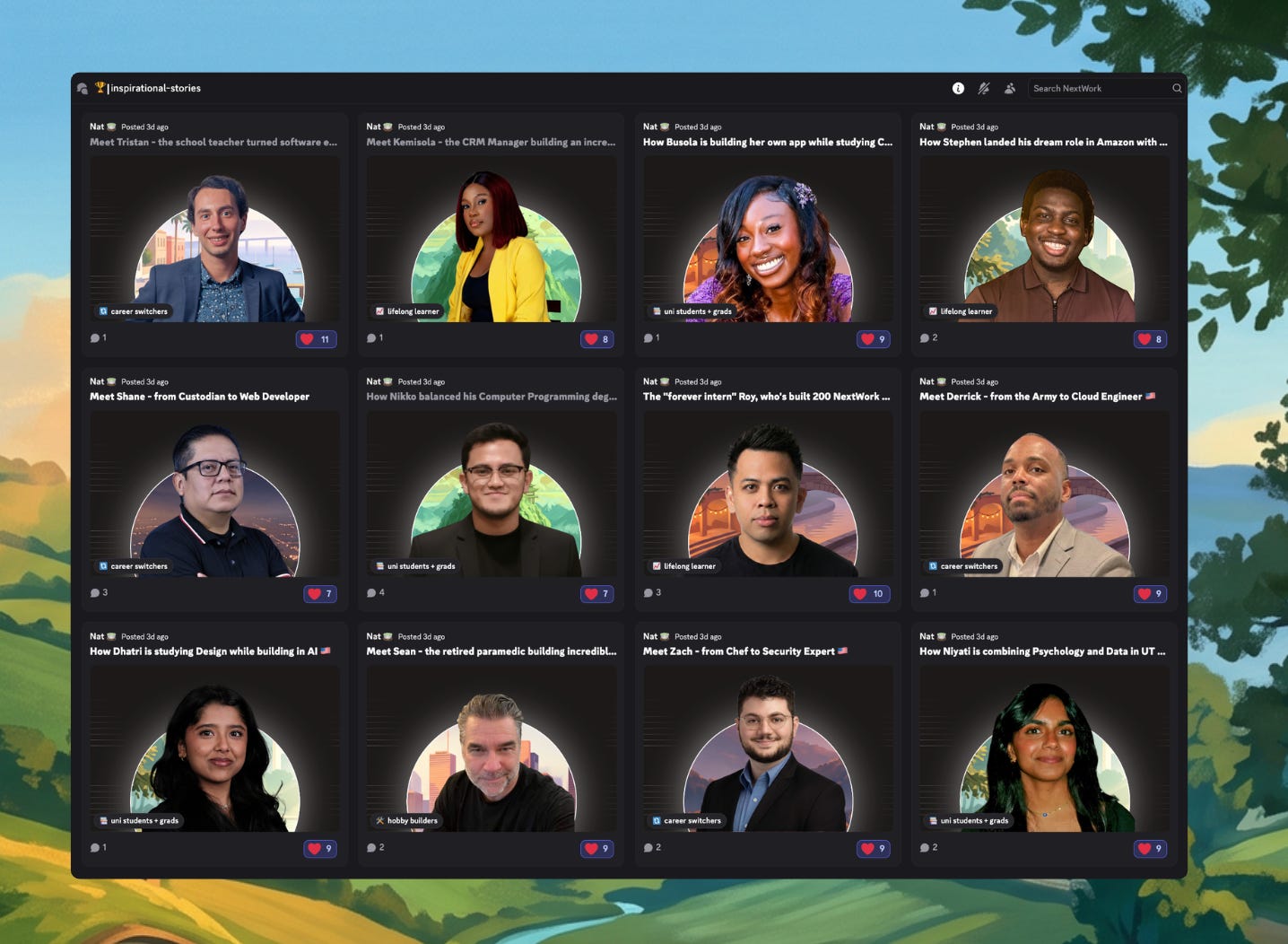
Task: Toggle heart reaction on Zach post
Action: pyautogui.click(x=874, y=849)
